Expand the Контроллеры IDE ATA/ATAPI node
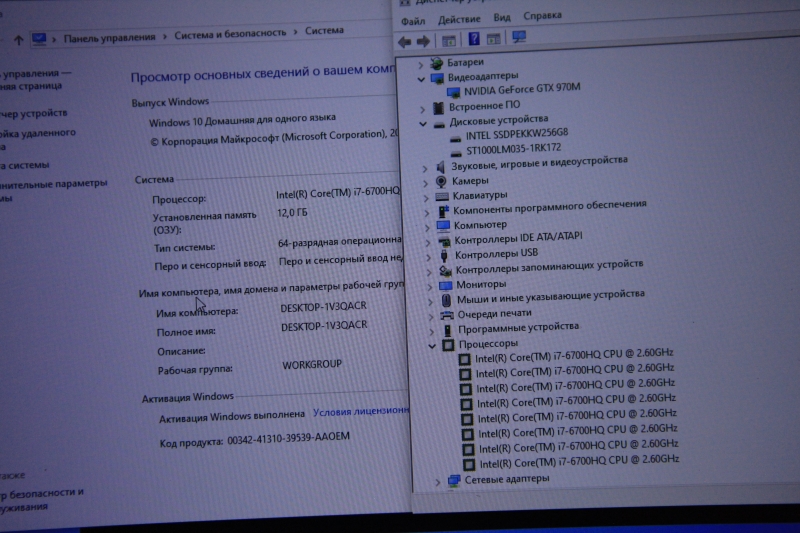The image size is (800, 533). pyautogui.click(x=428, y=242)
